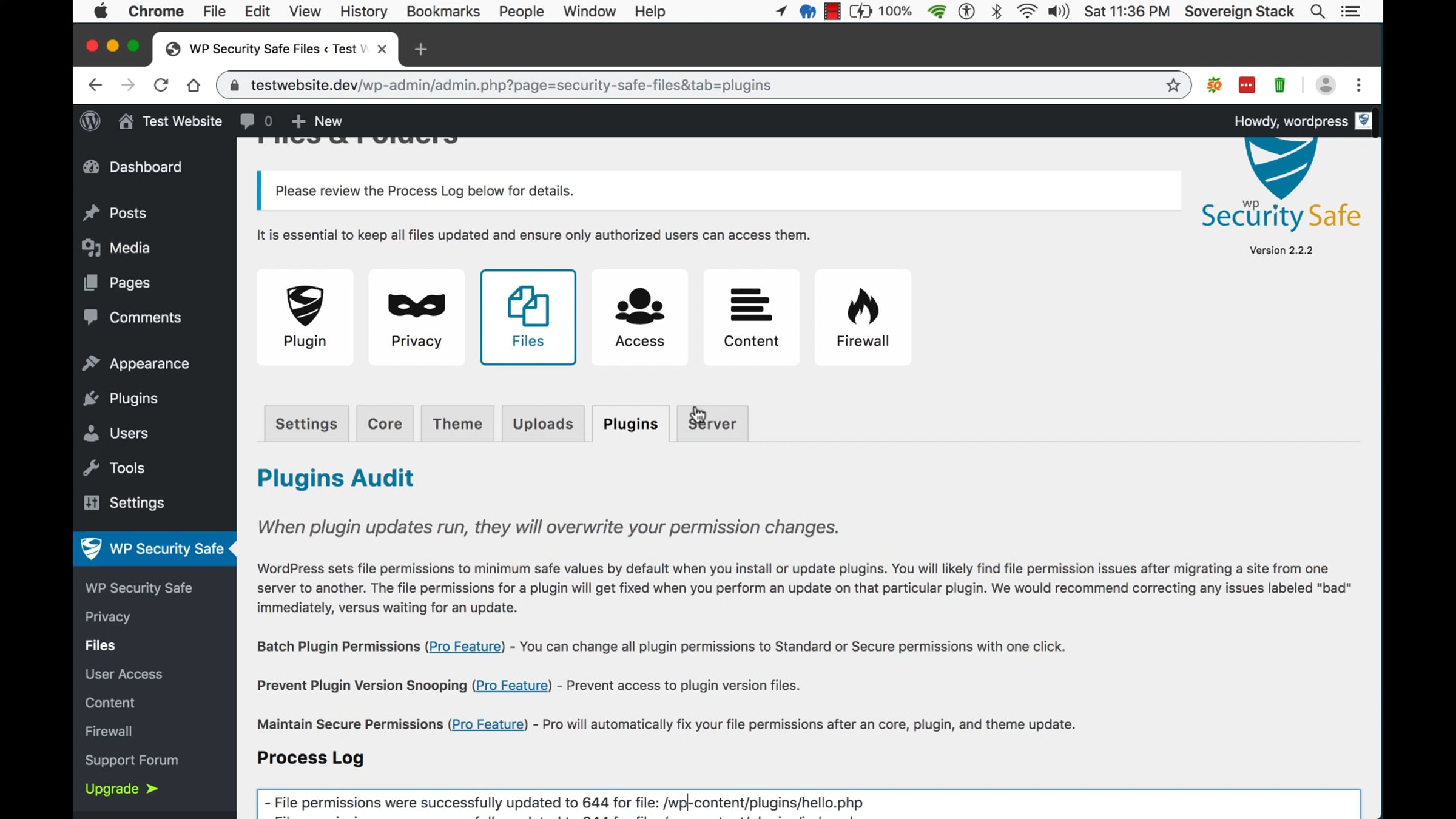1456x819 pixels.
Task: Open a new browser tab
Action: (420, 49)
